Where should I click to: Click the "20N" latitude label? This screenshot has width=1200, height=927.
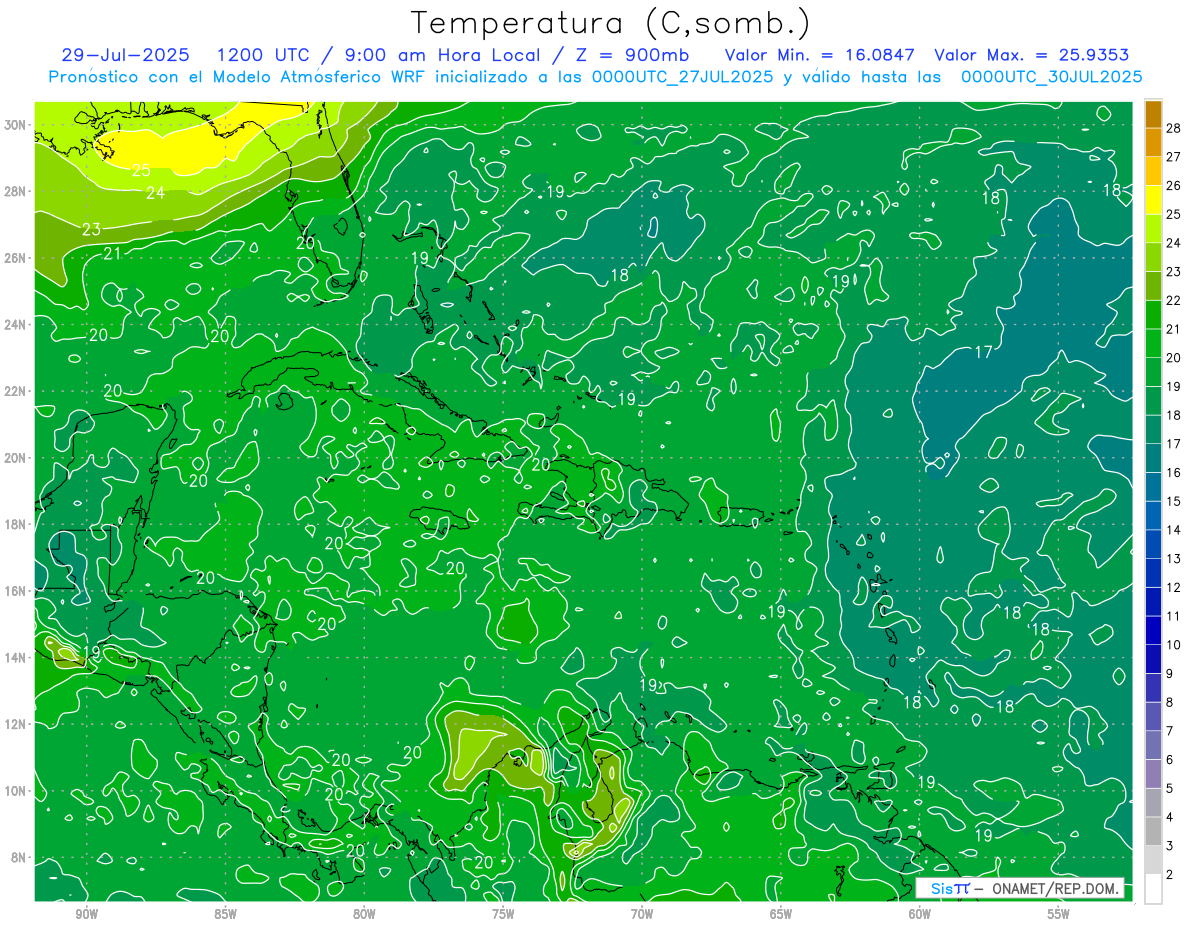click(15, 458)
